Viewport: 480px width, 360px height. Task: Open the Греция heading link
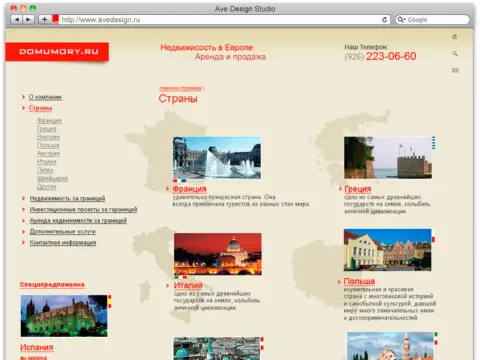(x=358, y=189)
